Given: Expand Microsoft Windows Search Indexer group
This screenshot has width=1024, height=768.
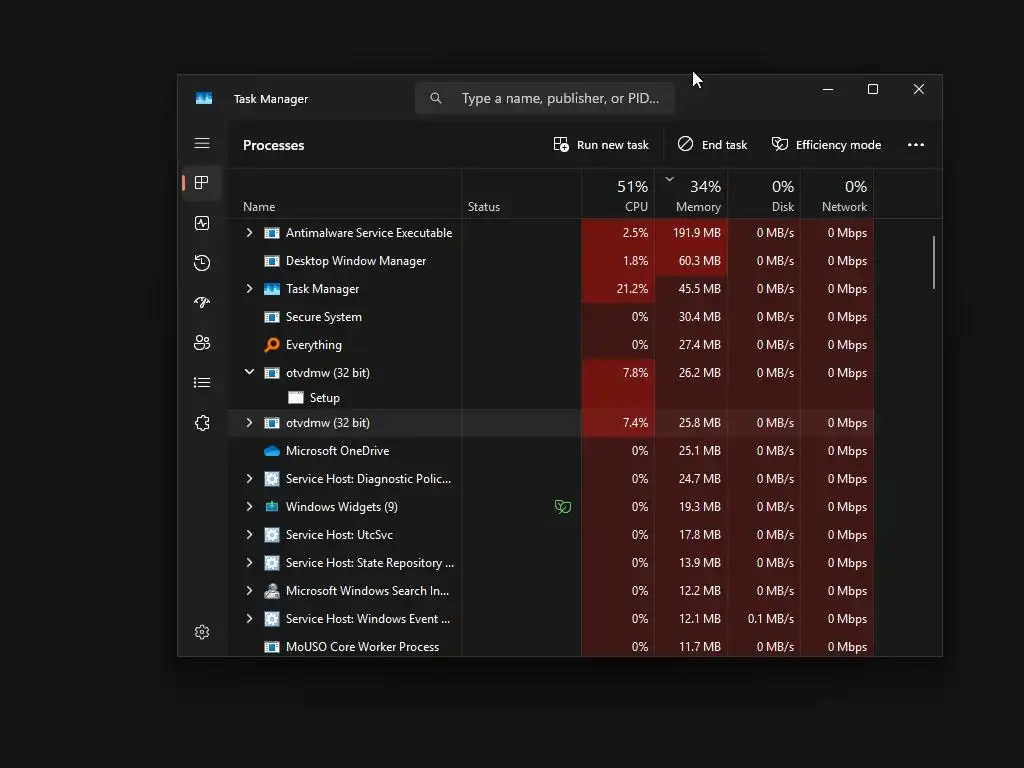Looking at the screenshot, I should (249, 591).
